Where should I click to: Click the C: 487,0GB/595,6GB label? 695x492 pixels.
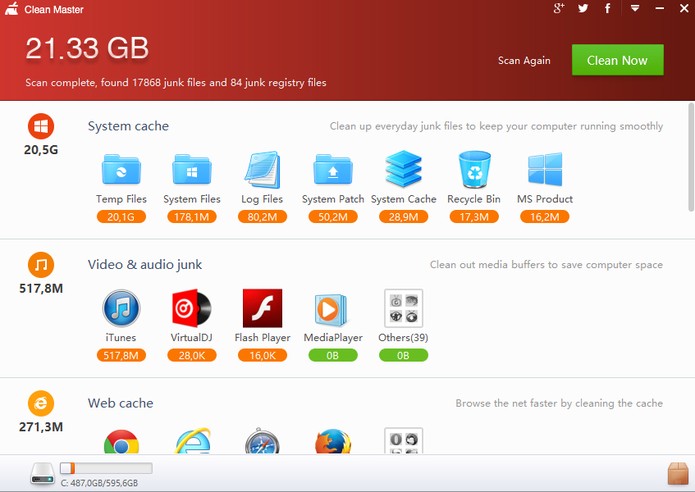99,483
